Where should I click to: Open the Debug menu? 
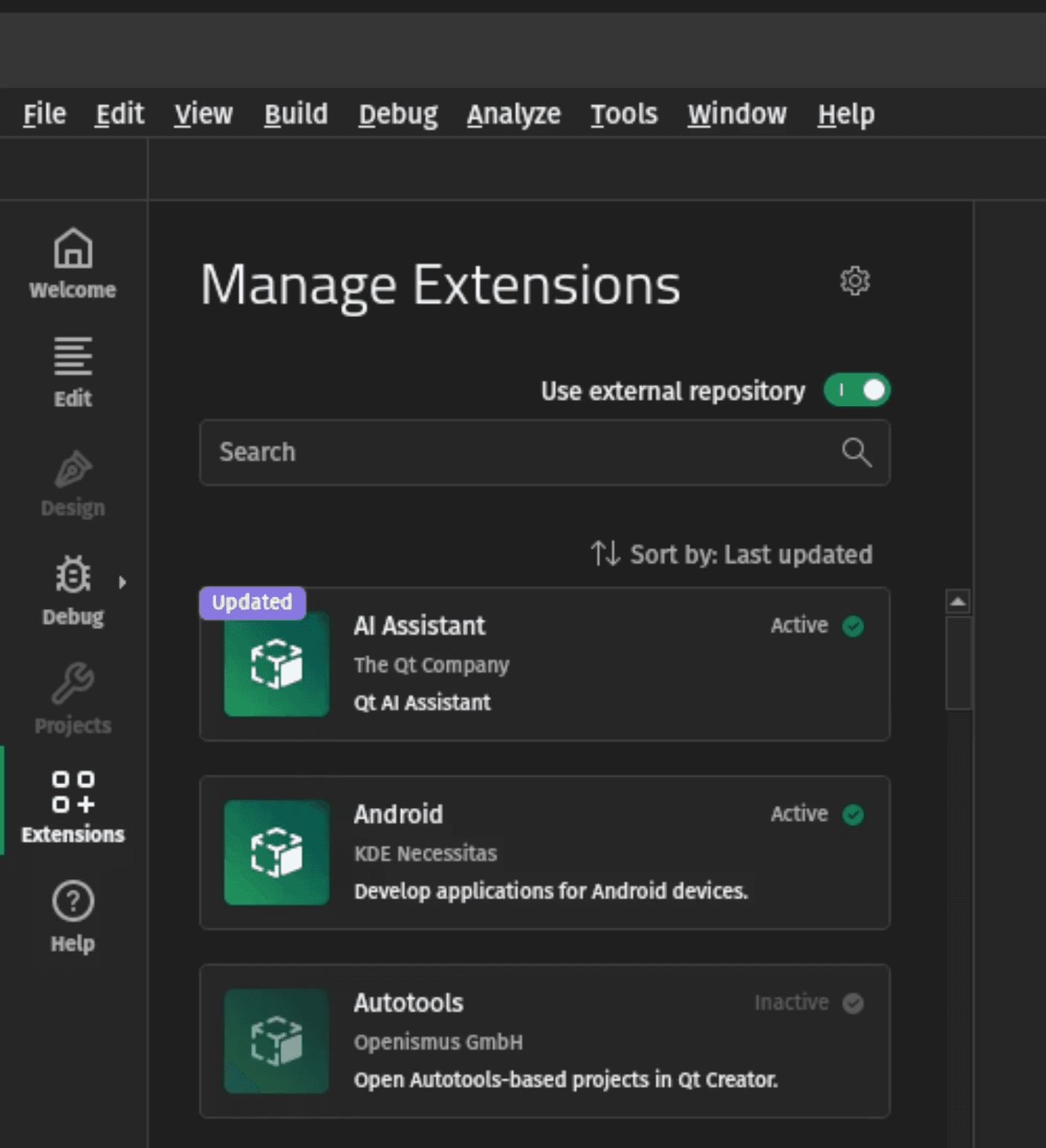pyautogui.click(x=398, y=114)
